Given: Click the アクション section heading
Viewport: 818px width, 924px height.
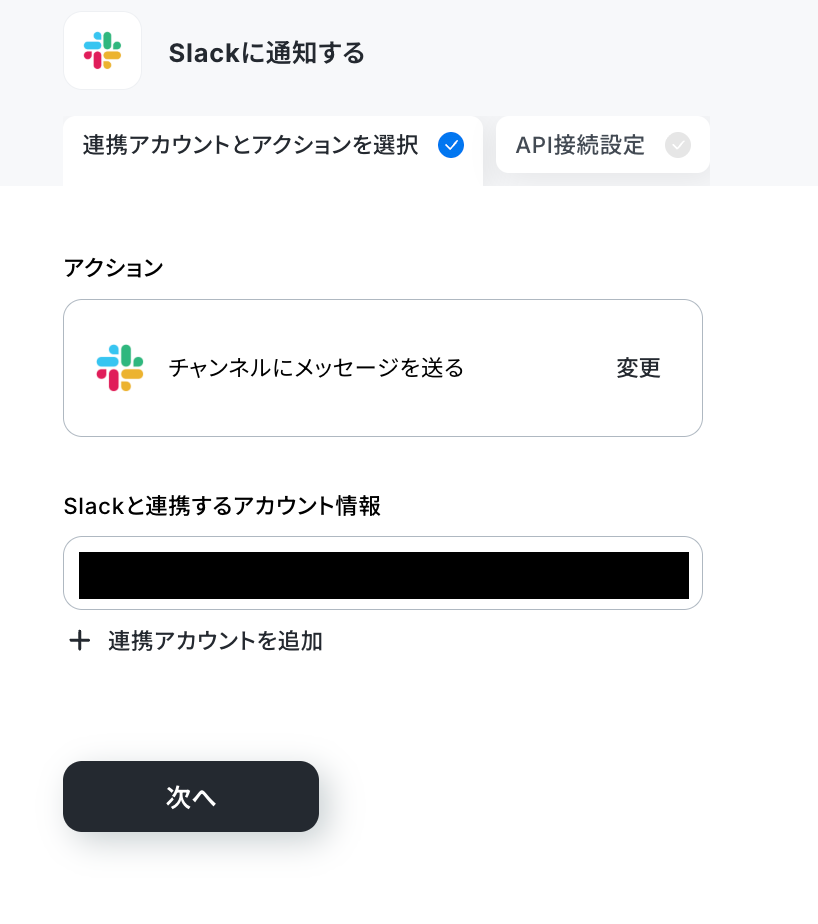Looking at the screenshot, I should click(x=113, y=268).
